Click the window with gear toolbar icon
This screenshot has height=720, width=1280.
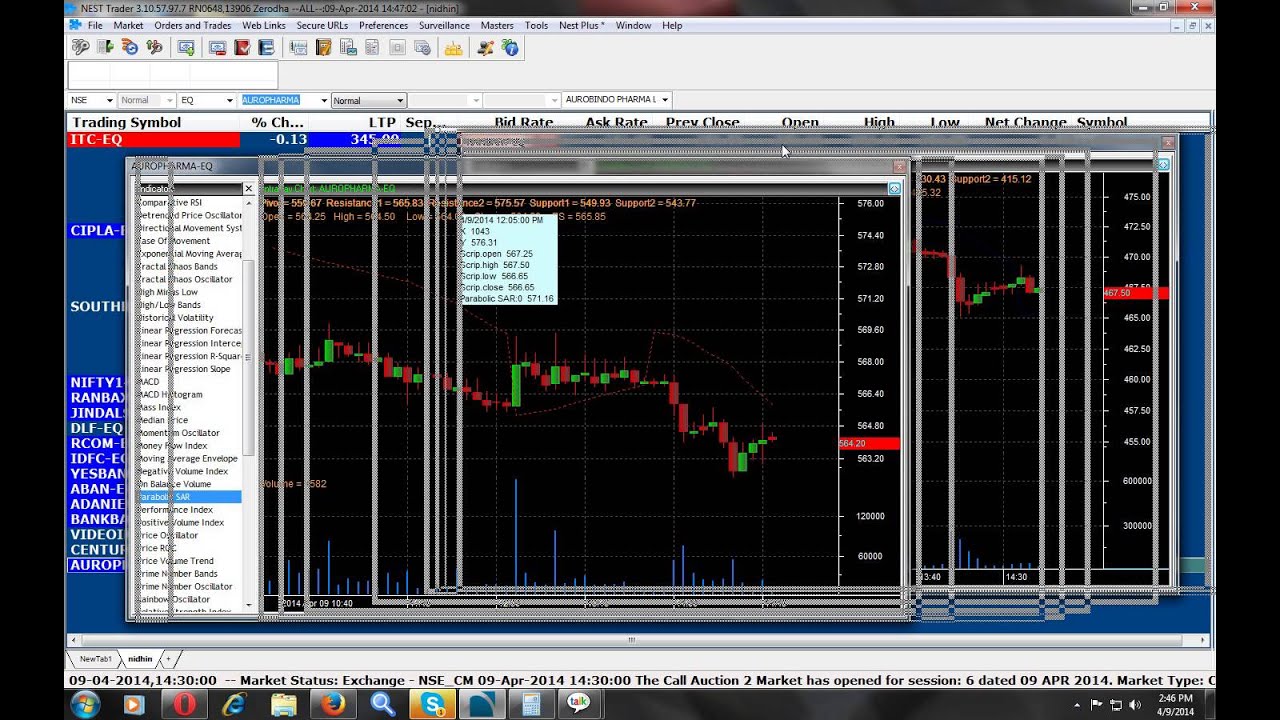pos(421,47)
